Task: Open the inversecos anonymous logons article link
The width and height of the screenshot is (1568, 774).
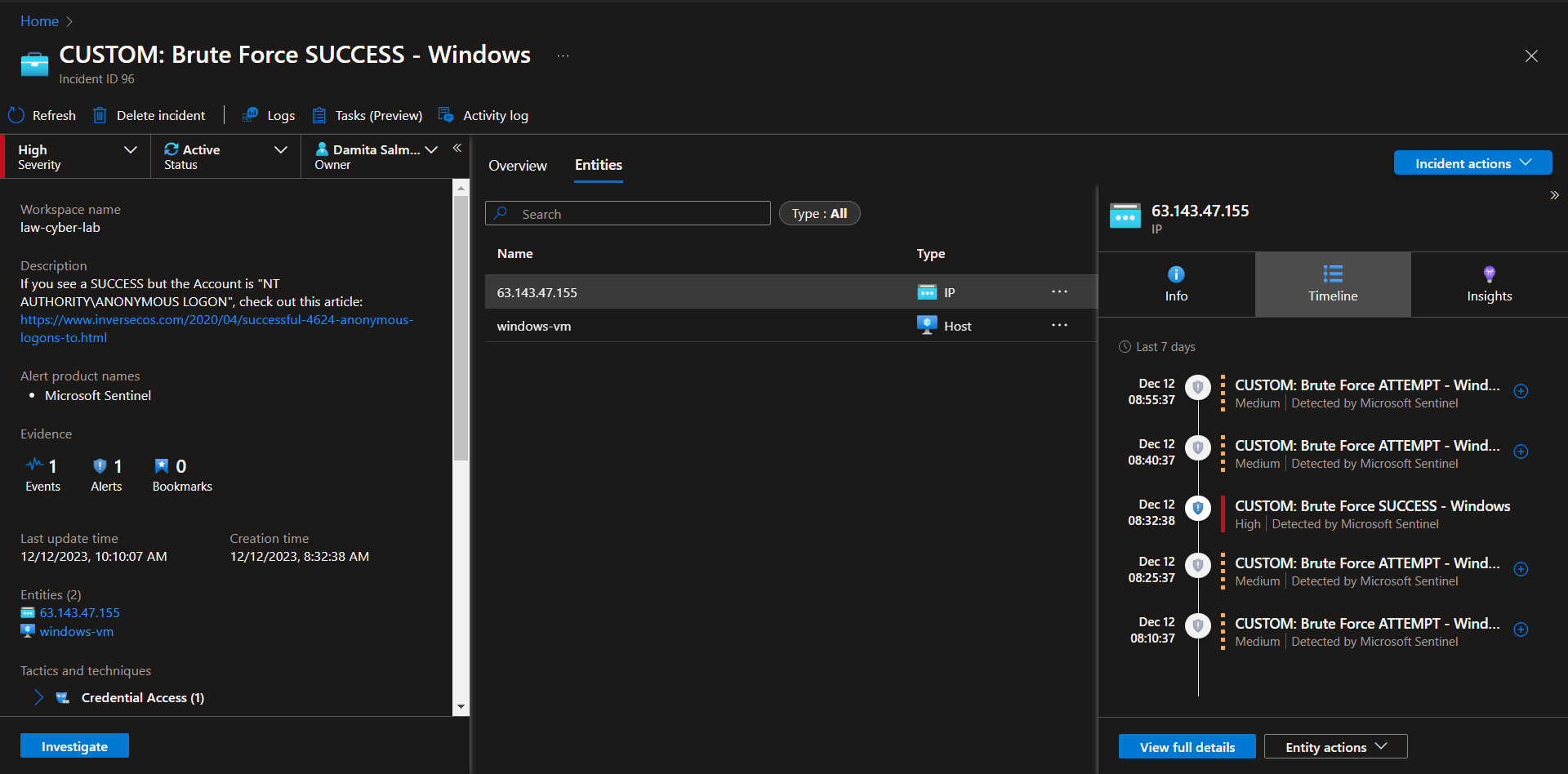Action: click(216, 328)
